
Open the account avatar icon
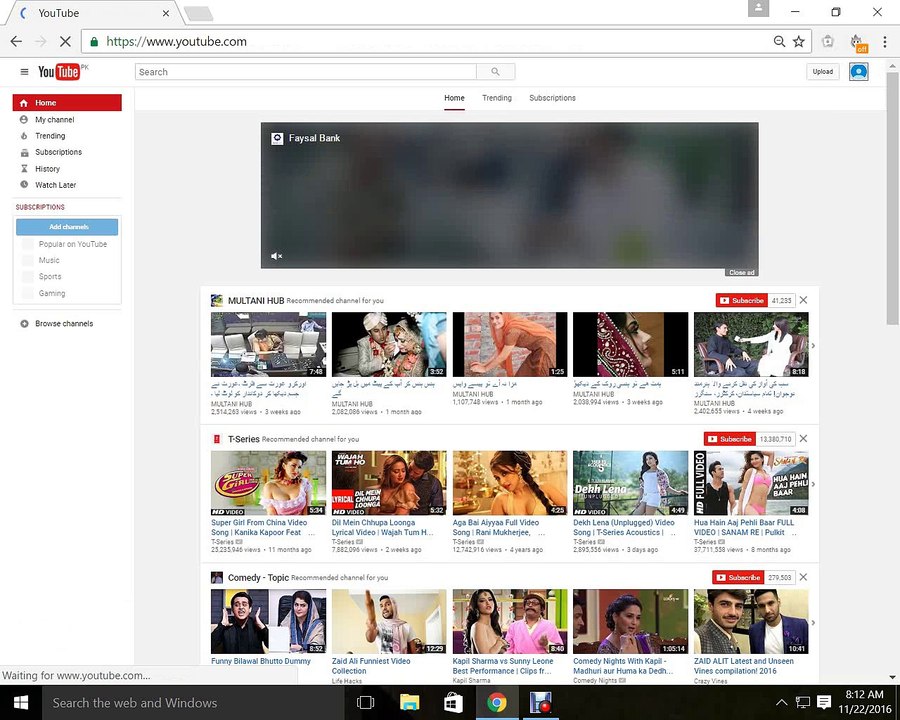(858, 72)
